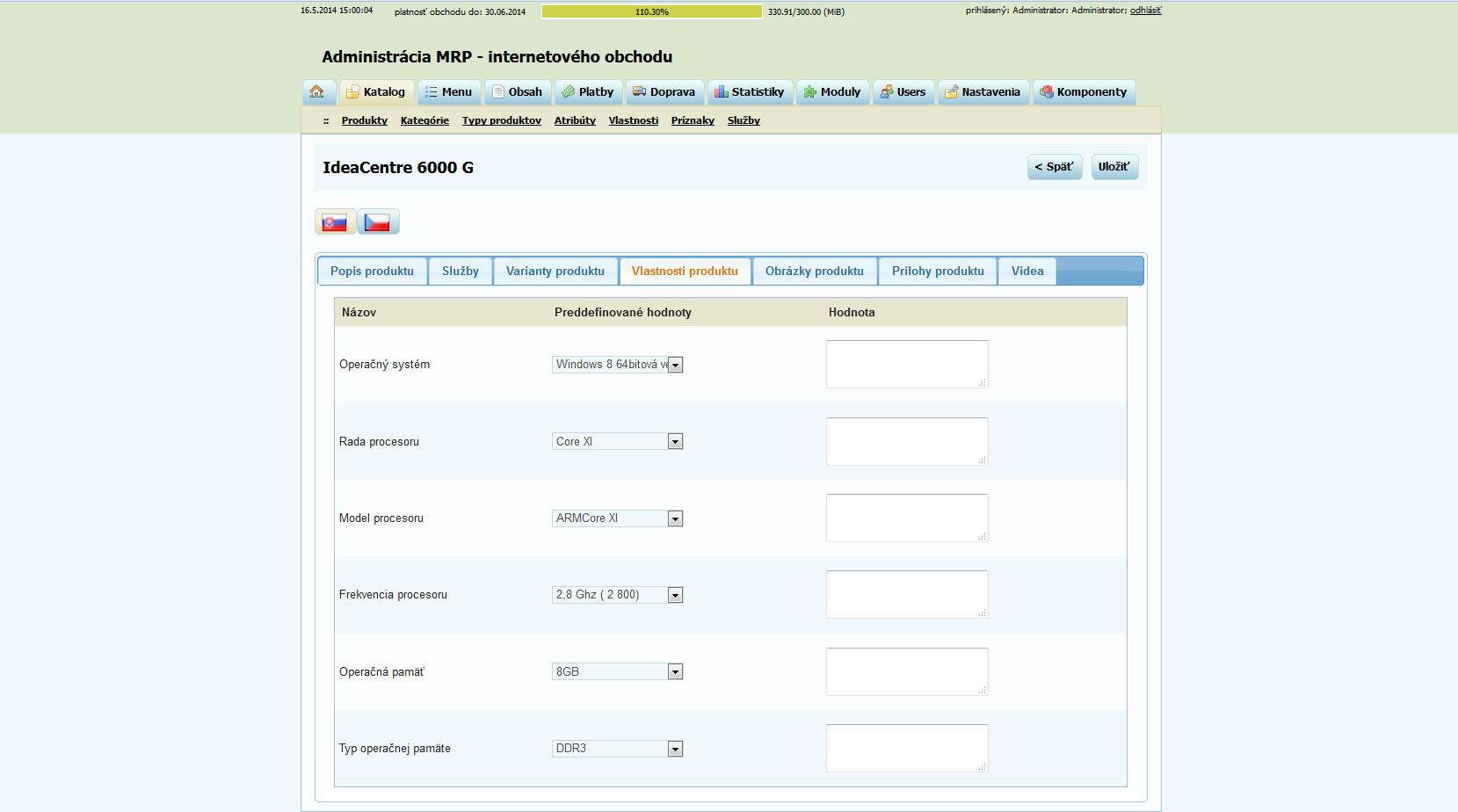Click Operačný systém value text area
The image size is (1458, 812).
click(907, 364)
